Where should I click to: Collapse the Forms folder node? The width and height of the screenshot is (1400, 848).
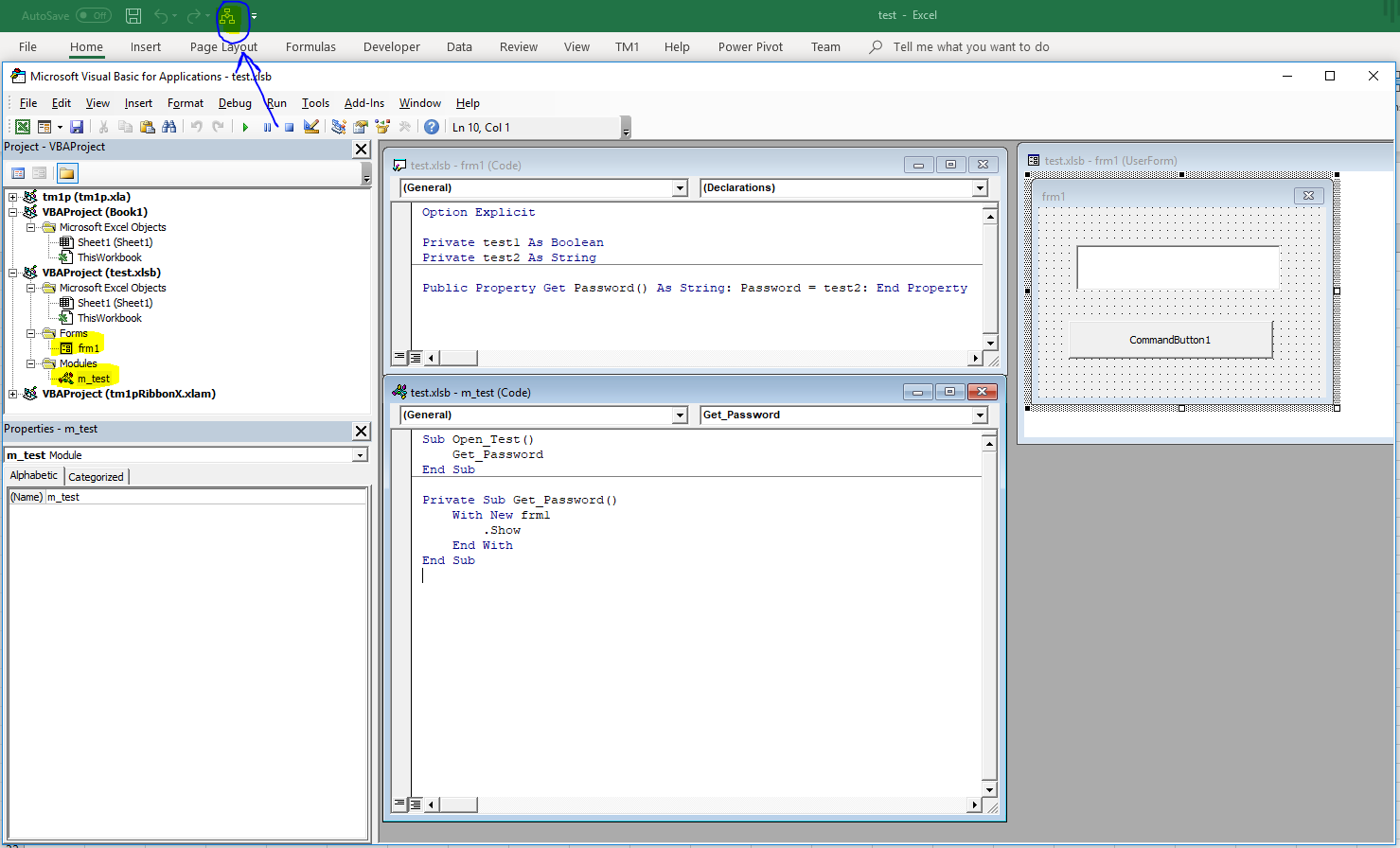tap(31, 333)
